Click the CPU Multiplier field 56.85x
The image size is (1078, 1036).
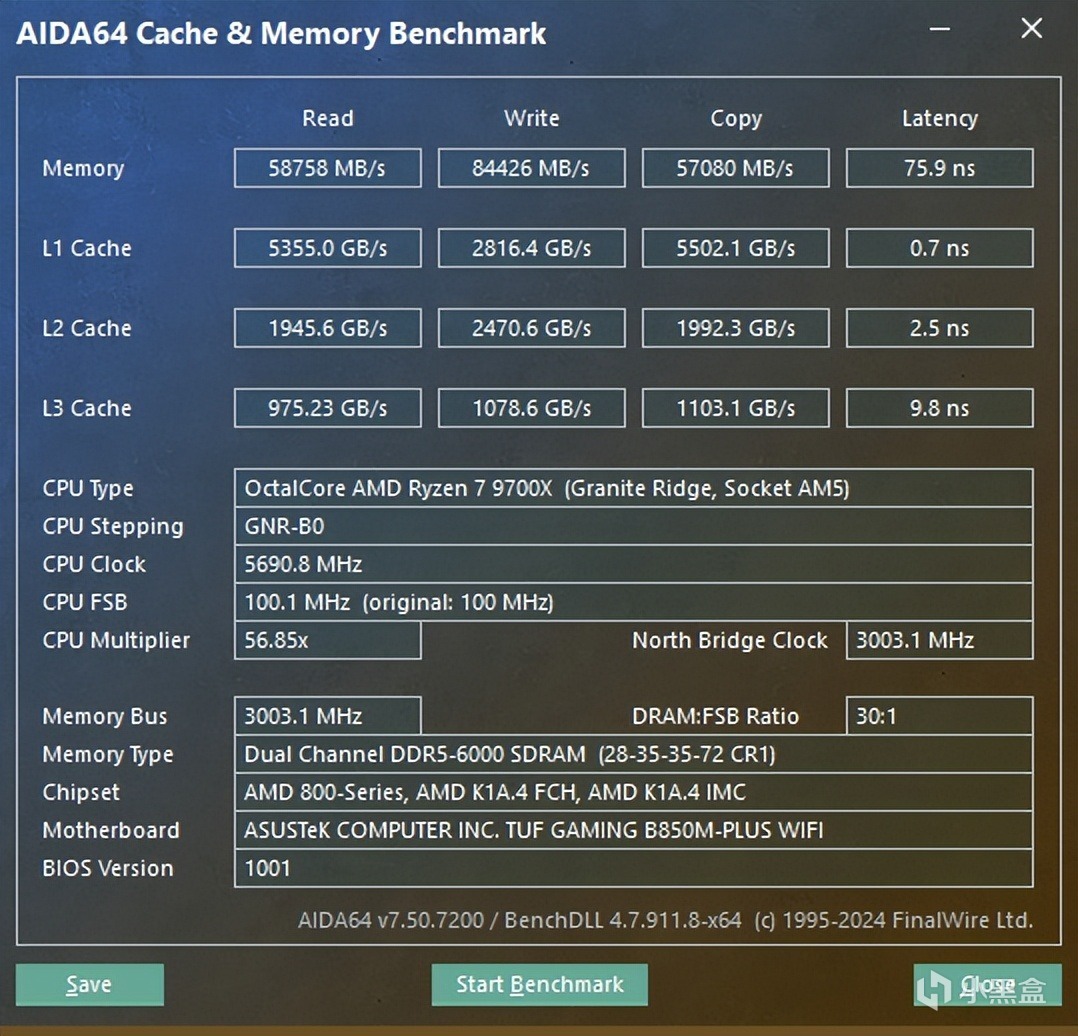pos(327,641)
